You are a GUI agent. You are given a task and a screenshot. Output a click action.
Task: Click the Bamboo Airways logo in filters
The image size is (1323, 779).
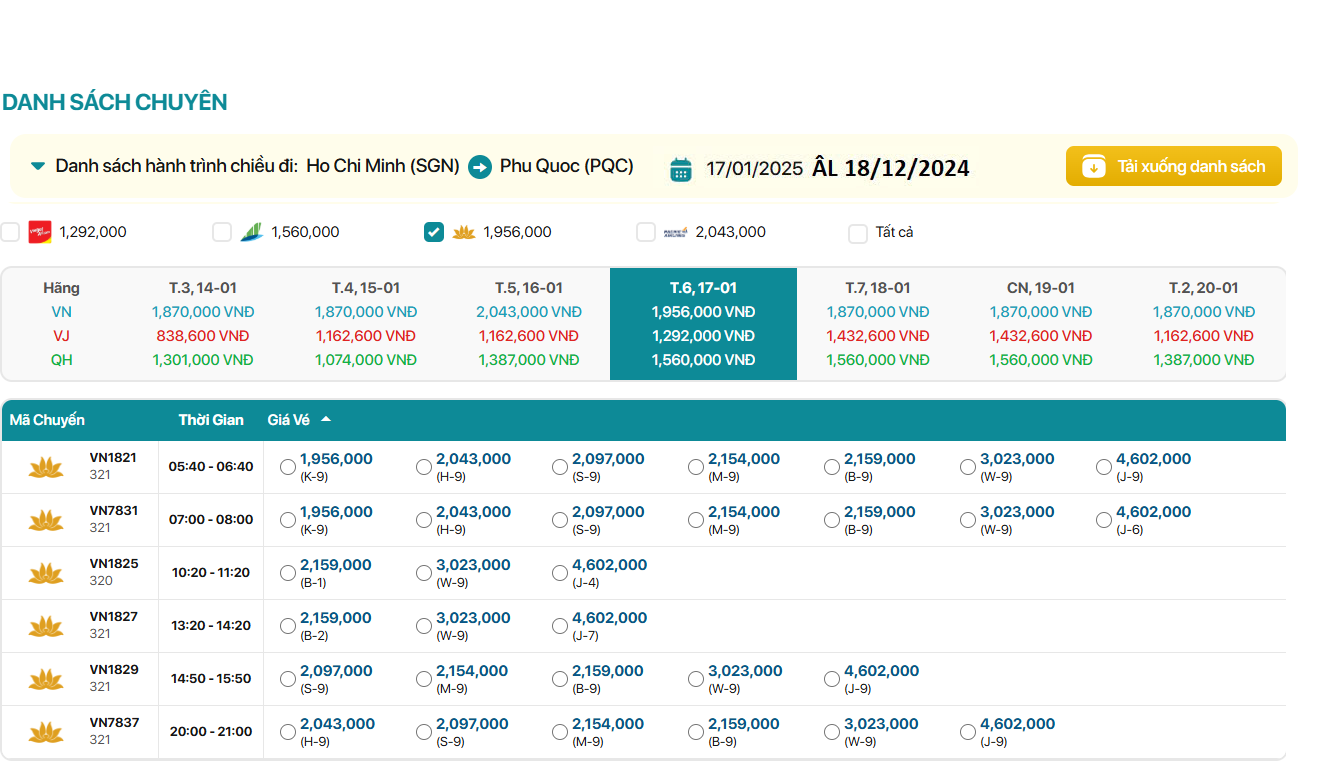(251, 232)
